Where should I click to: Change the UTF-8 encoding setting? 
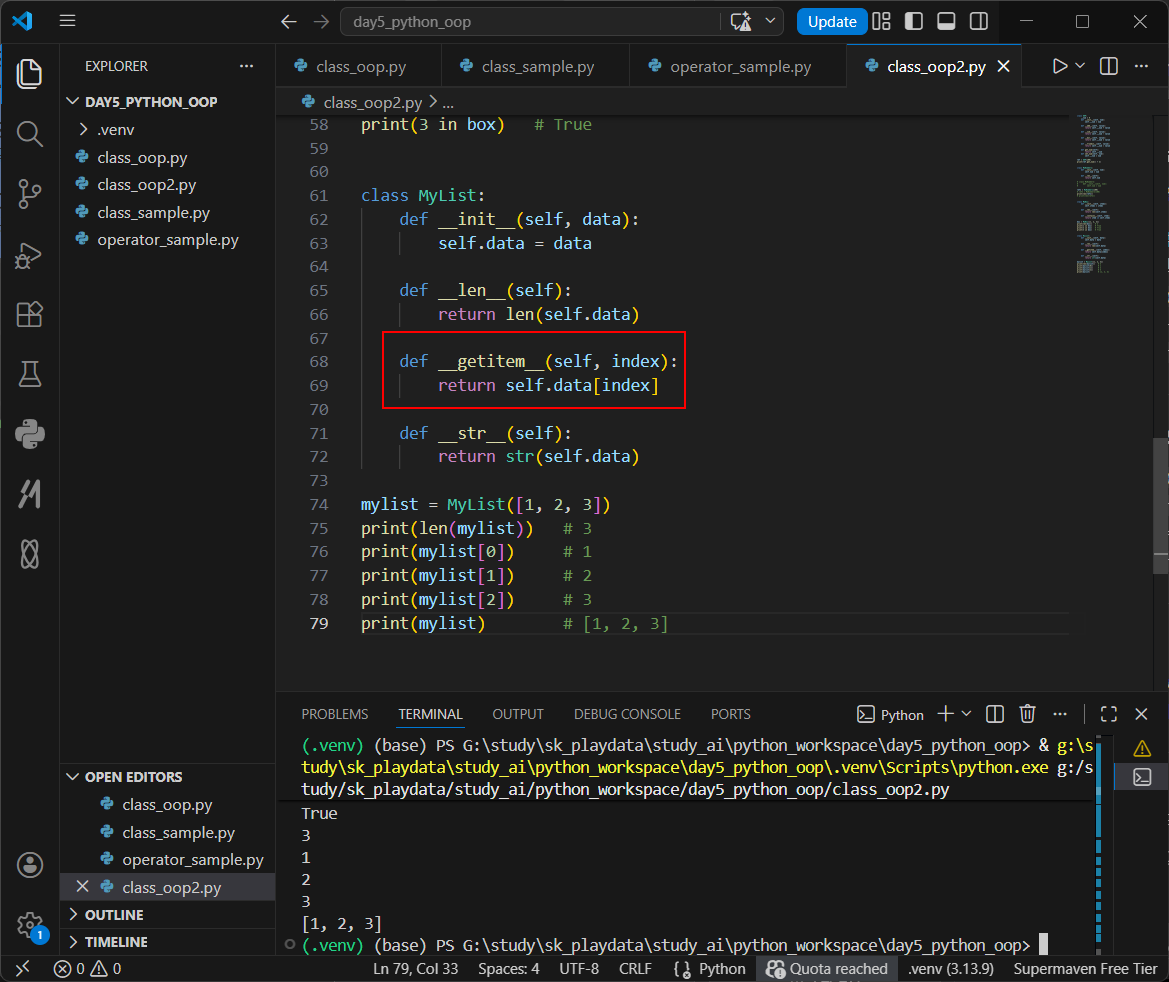579,969
